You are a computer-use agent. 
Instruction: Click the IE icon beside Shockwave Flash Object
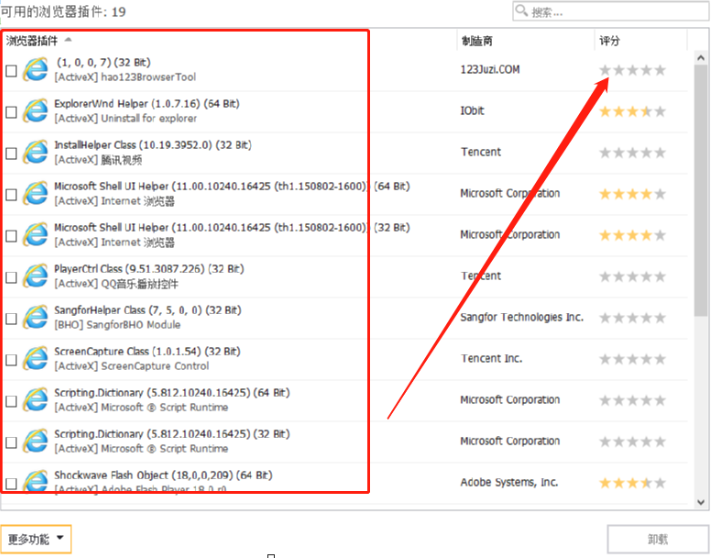pos(36,481)
